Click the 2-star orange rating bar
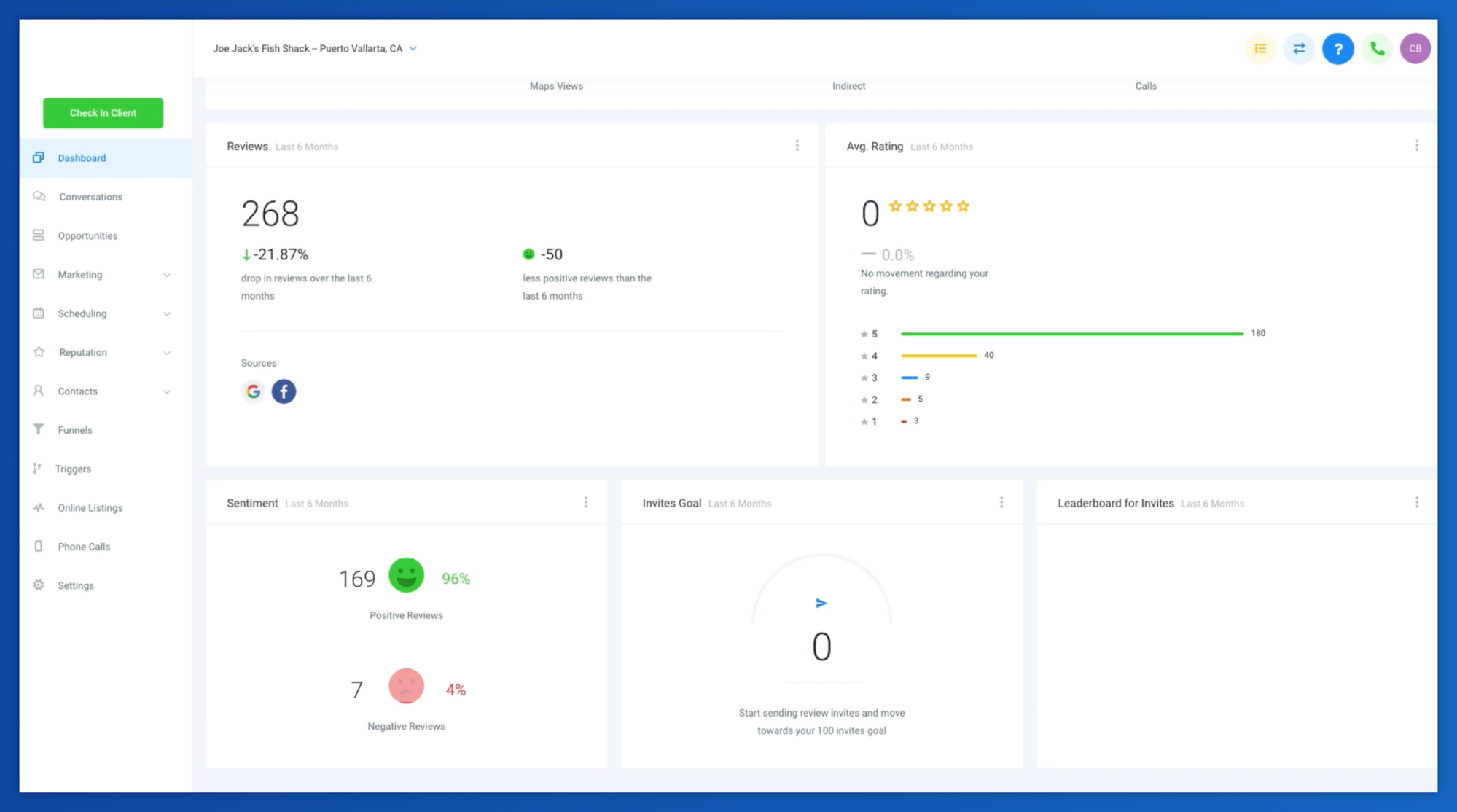 905,399
